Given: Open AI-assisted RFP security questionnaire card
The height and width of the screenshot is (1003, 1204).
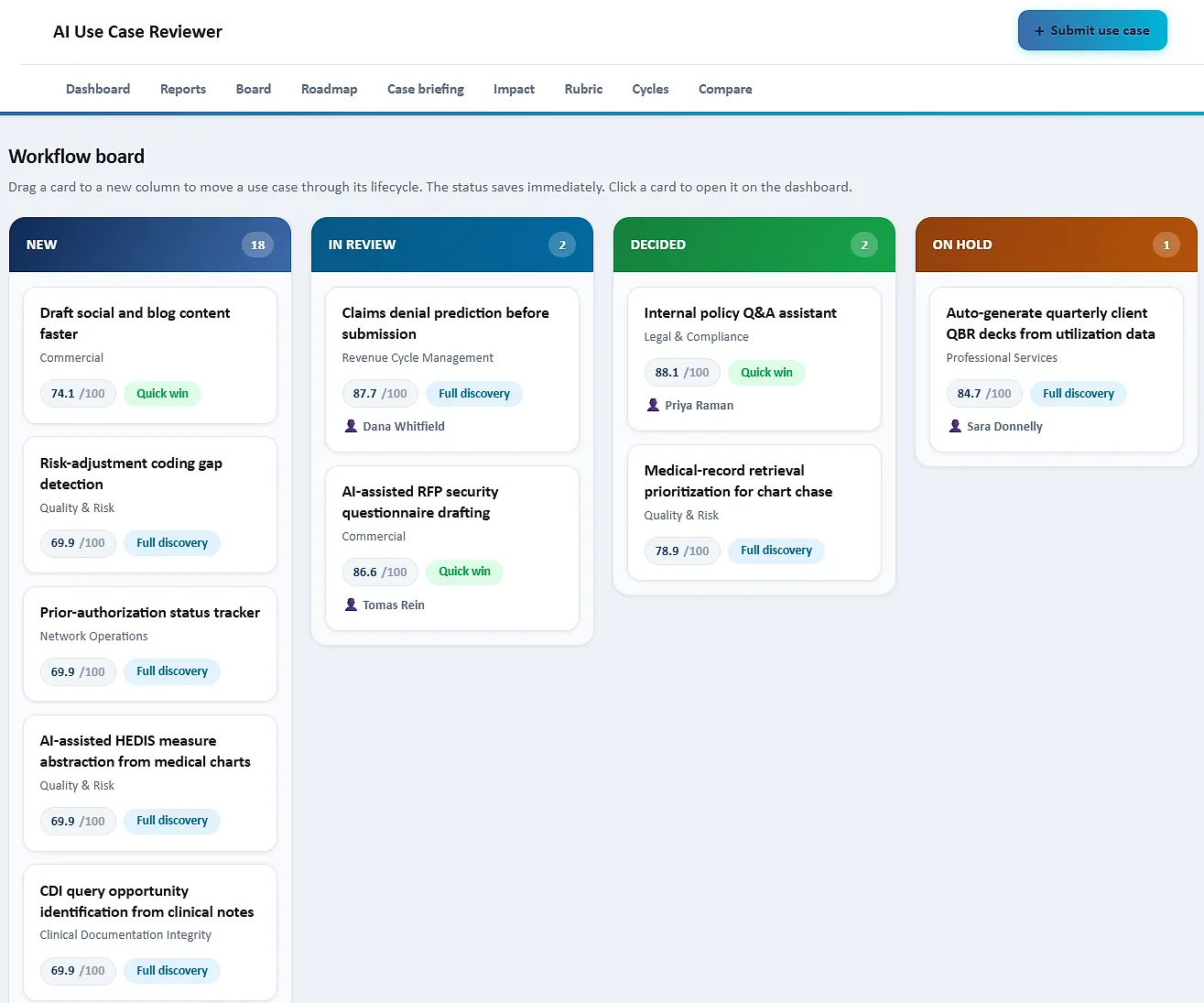Looking at the screenshot, I should click(x=452, y=549).
